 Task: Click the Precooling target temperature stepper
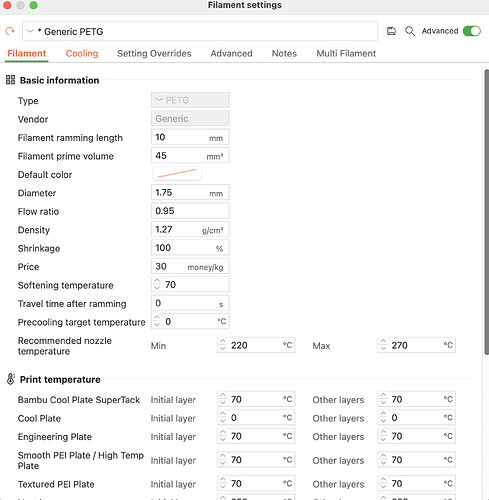[x=157, y=321]
